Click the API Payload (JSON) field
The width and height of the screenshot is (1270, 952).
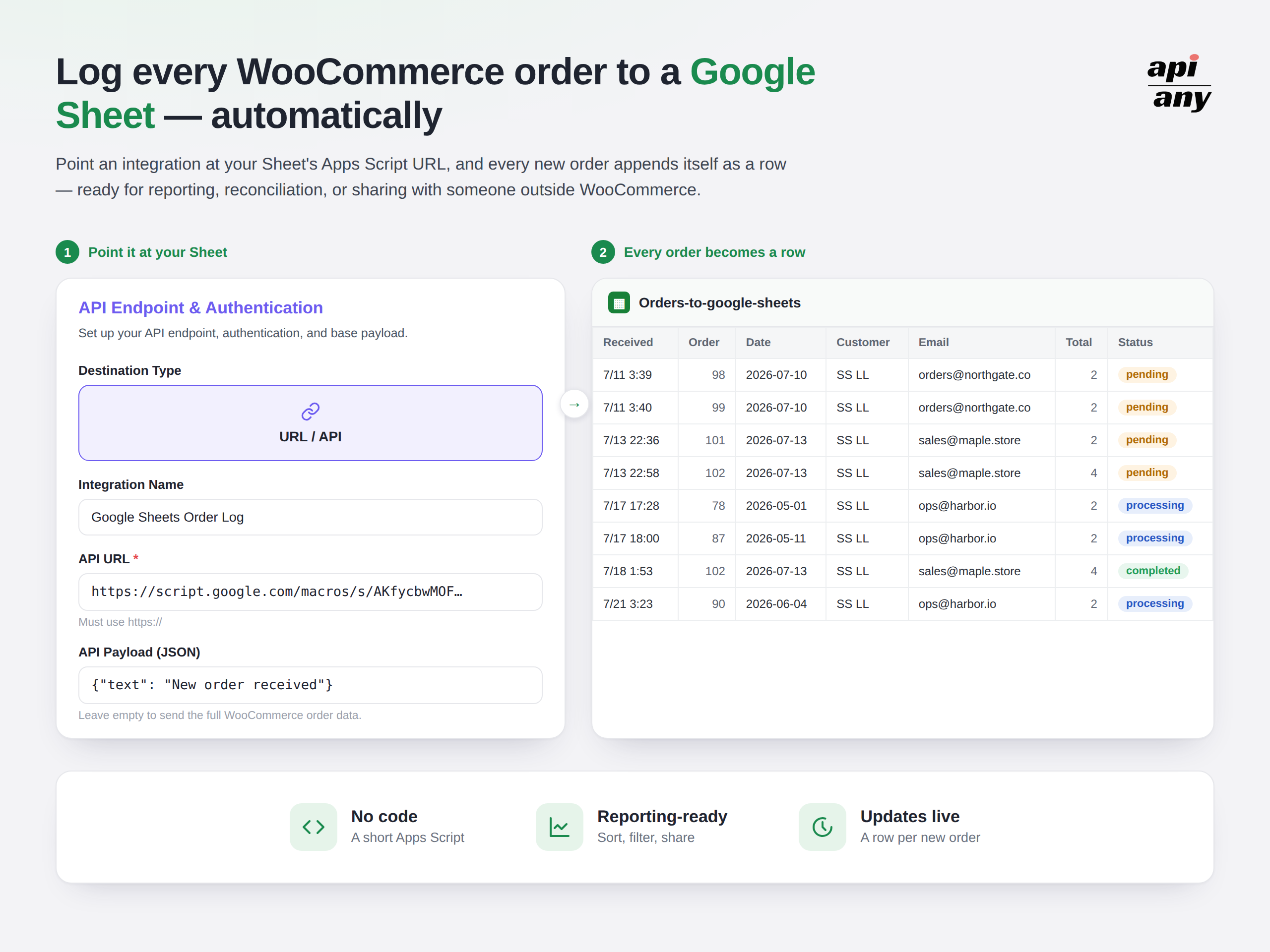point(310,685)
